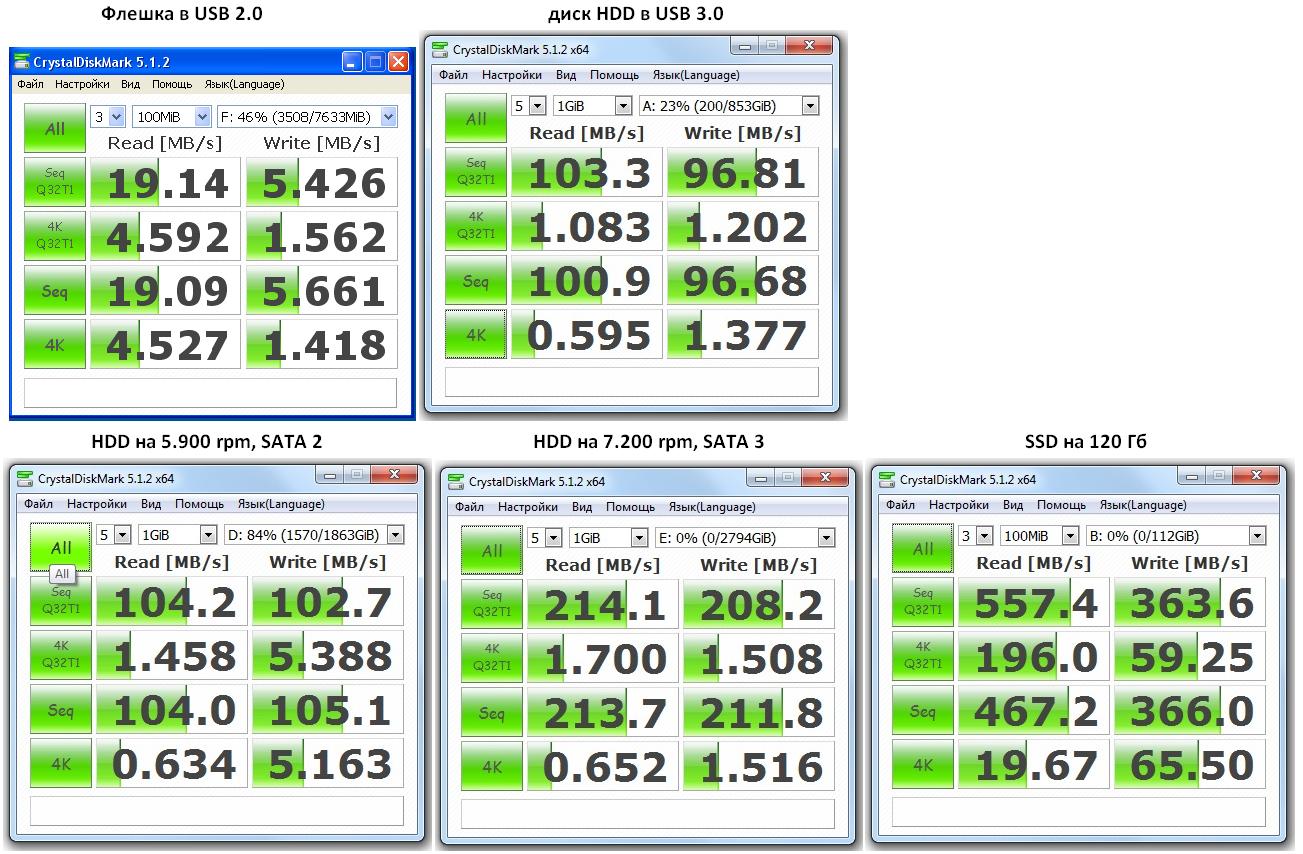Screen dimensions: 1303x854
Task: Start Seq Q32T1 test in the USB 2.0 window
Action: tap(55, 182)
